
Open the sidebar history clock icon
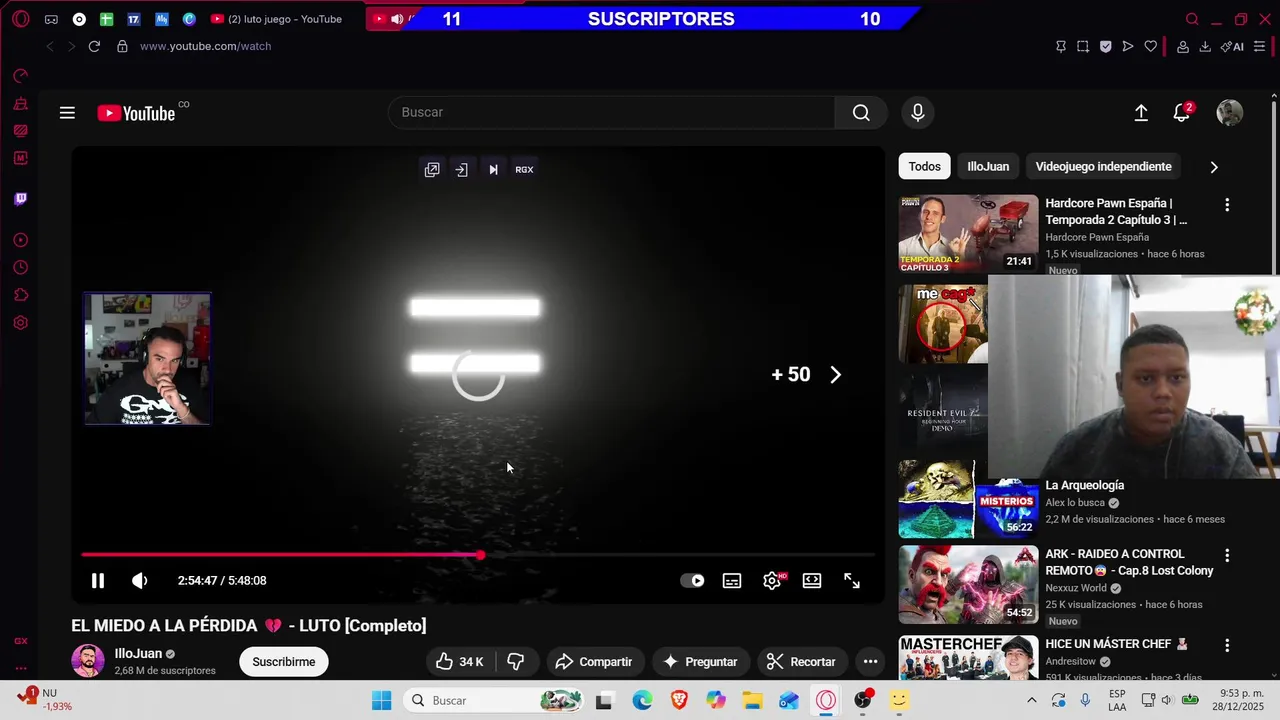pyautogui.click(x=20, y=268)
